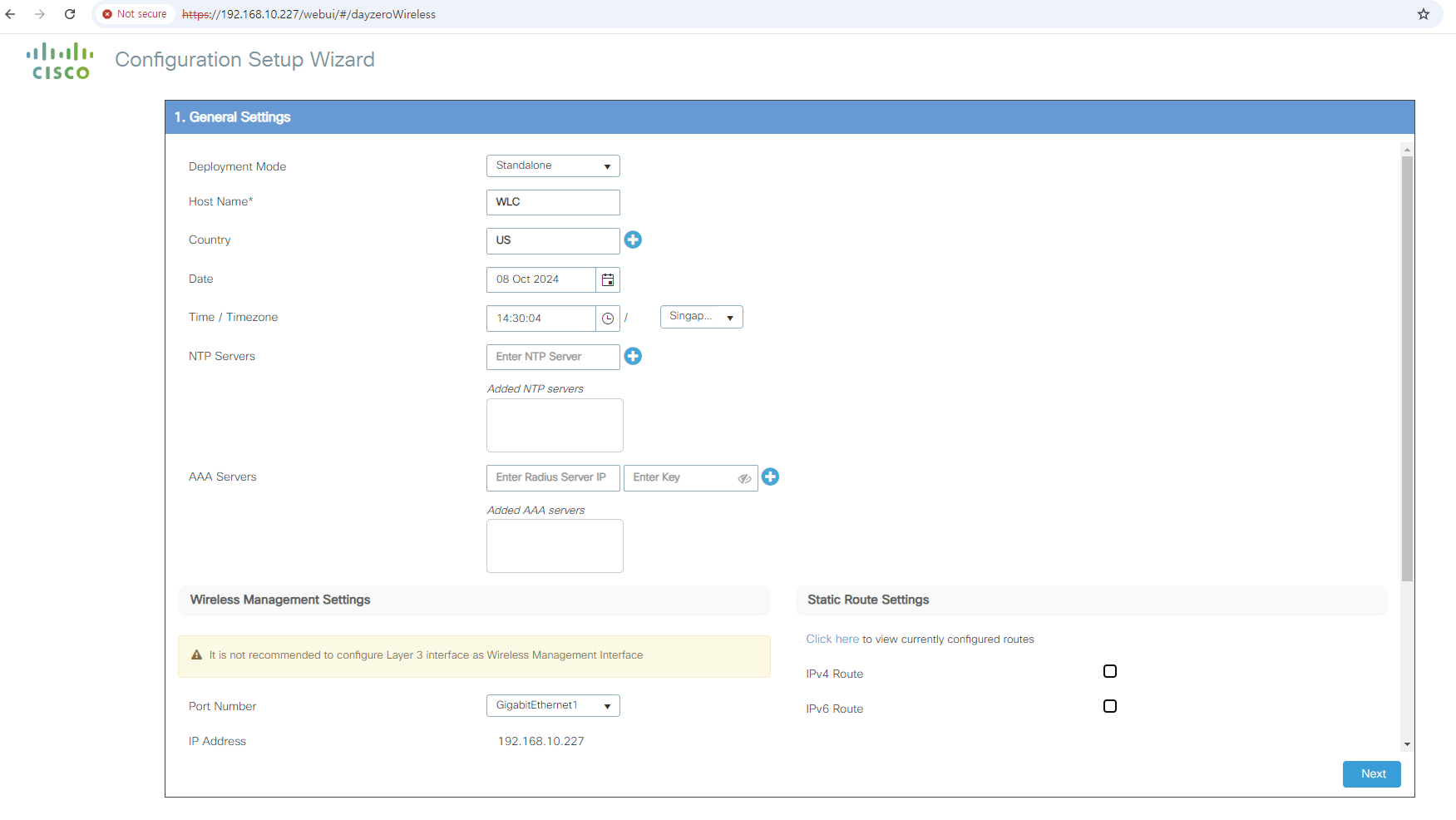Click the IP address value 192.168.10.227

point(540,741)
